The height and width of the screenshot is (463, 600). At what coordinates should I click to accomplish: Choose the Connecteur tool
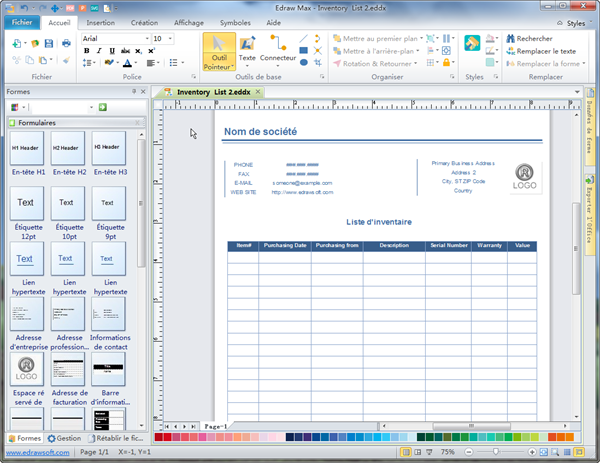click(x=277, y=44)
